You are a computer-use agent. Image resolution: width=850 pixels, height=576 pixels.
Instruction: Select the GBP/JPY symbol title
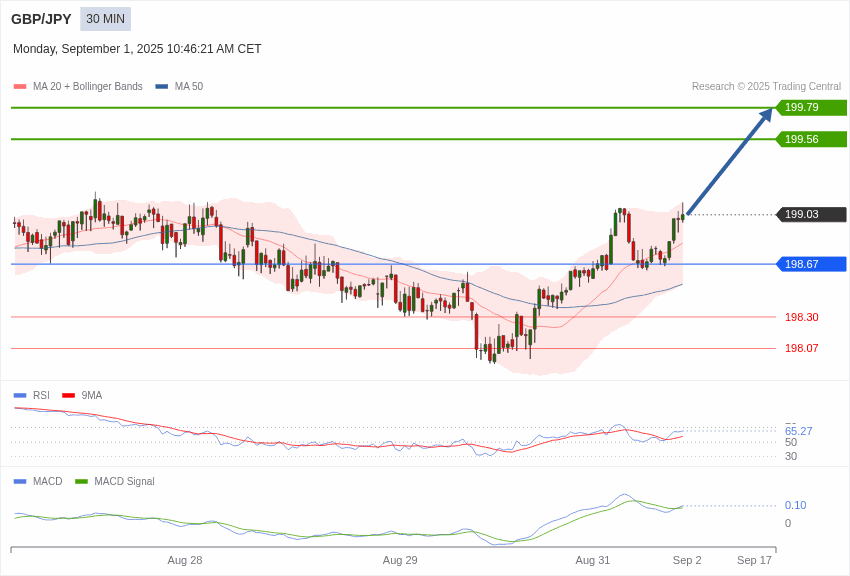pos(40,19)
